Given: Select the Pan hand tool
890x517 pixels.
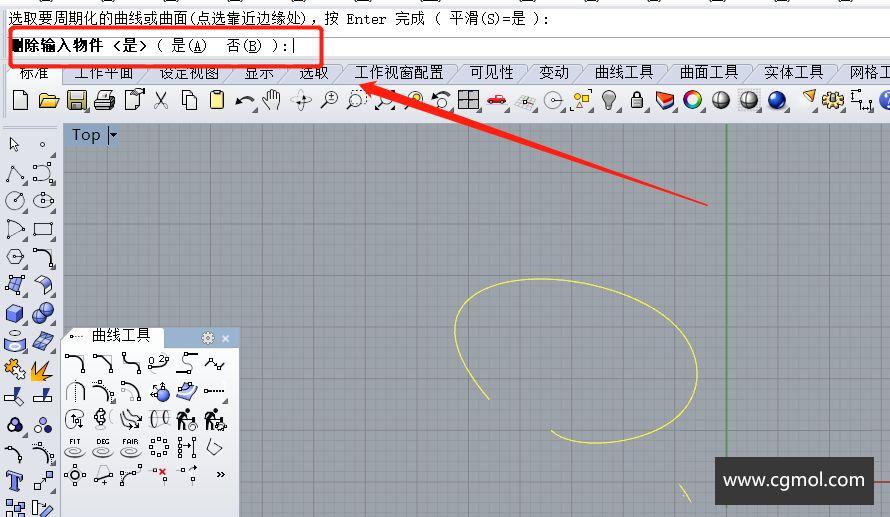Looking at the screenshot, I should point(272,100).
